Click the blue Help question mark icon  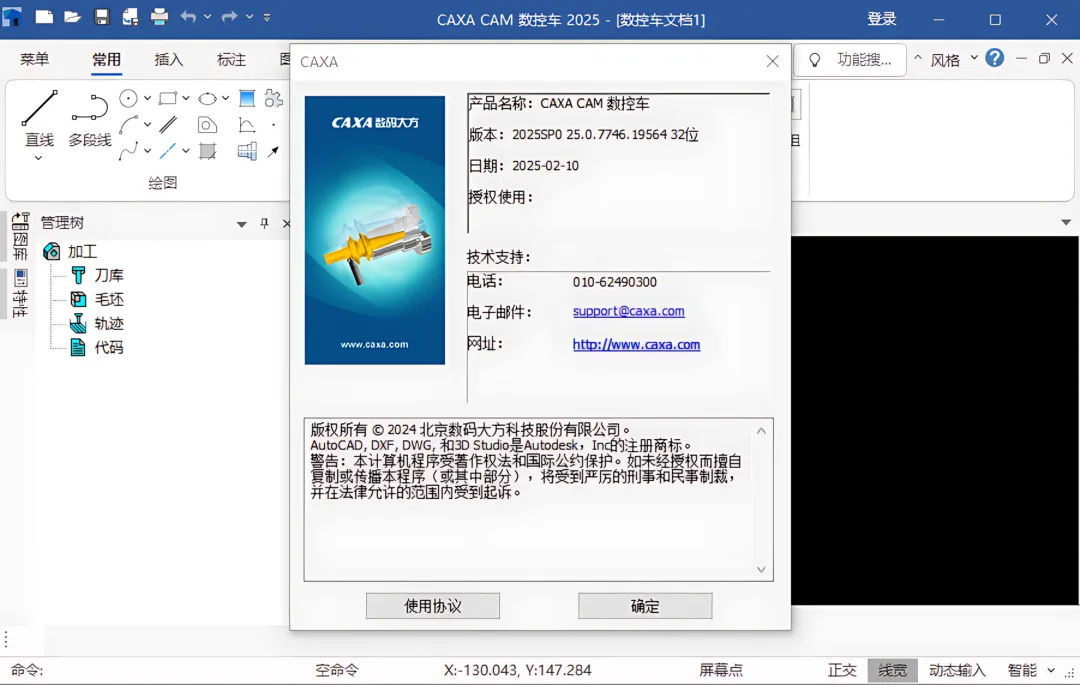point(995,58)
